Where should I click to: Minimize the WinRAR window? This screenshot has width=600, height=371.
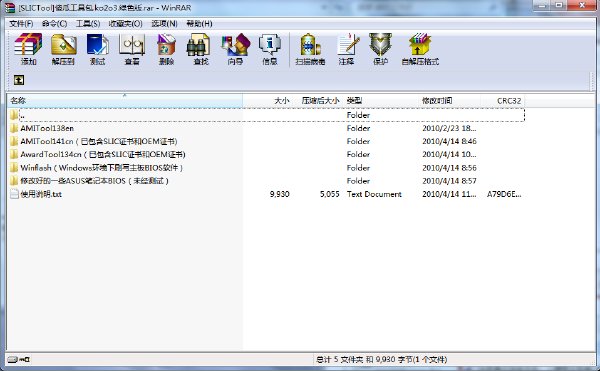pyautogui.click(x=541, y=5)
